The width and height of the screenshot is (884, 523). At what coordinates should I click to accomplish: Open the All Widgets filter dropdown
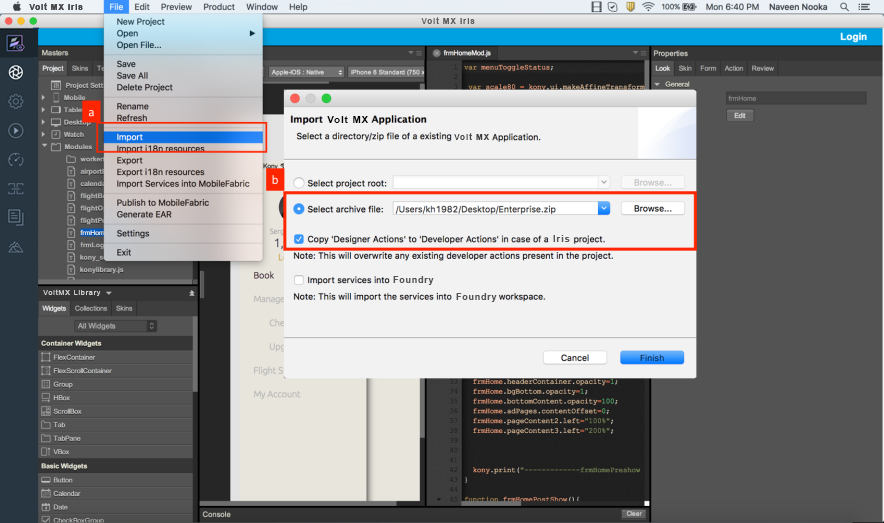(116, 326)
